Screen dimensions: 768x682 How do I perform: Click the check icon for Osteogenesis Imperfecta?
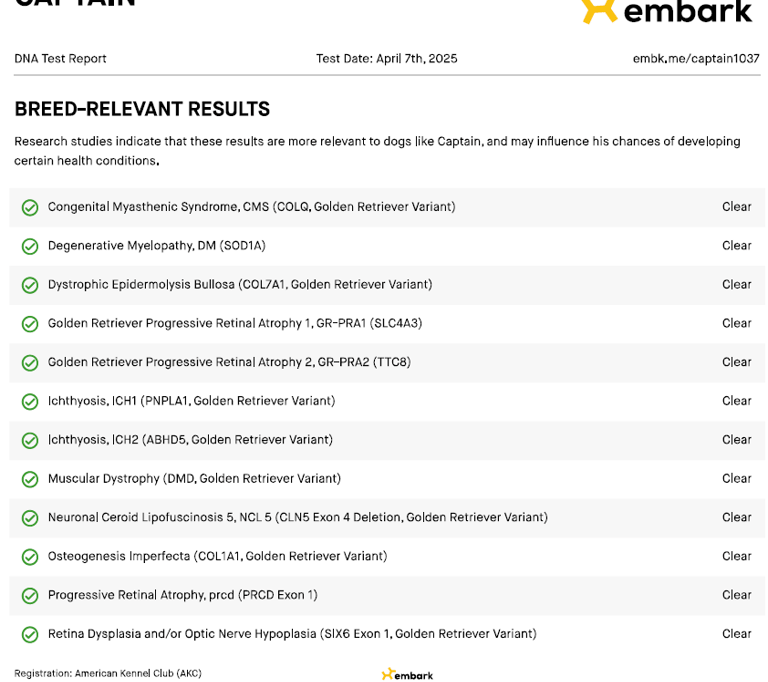tap(30, 557)
